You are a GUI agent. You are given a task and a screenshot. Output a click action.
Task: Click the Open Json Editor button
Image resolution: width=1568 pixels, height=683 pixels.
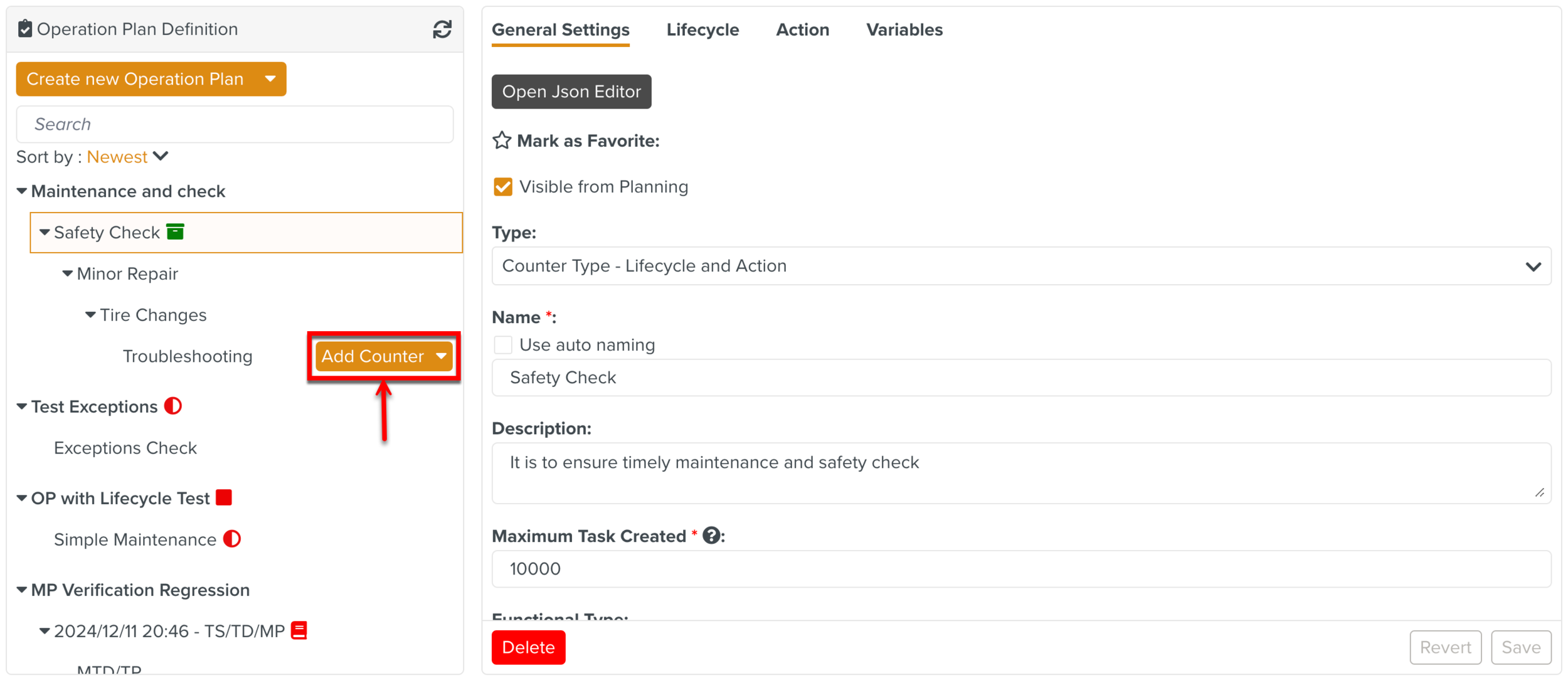pyautogui.click(x=571, y=92)
